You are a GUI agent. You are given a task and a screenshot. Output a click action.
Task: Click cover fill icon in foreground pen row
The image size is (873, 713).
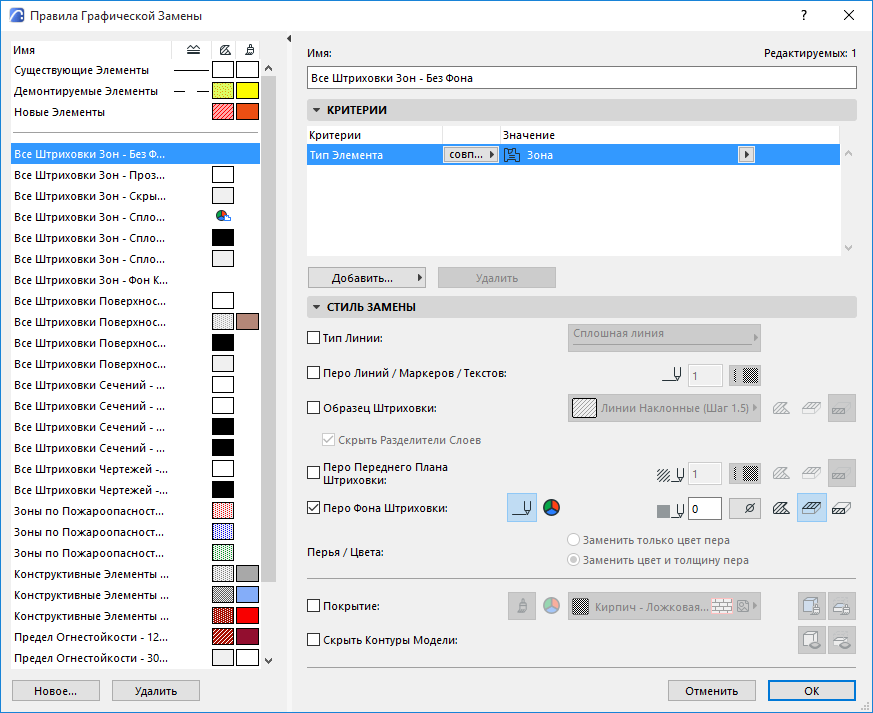pos(811,474)
